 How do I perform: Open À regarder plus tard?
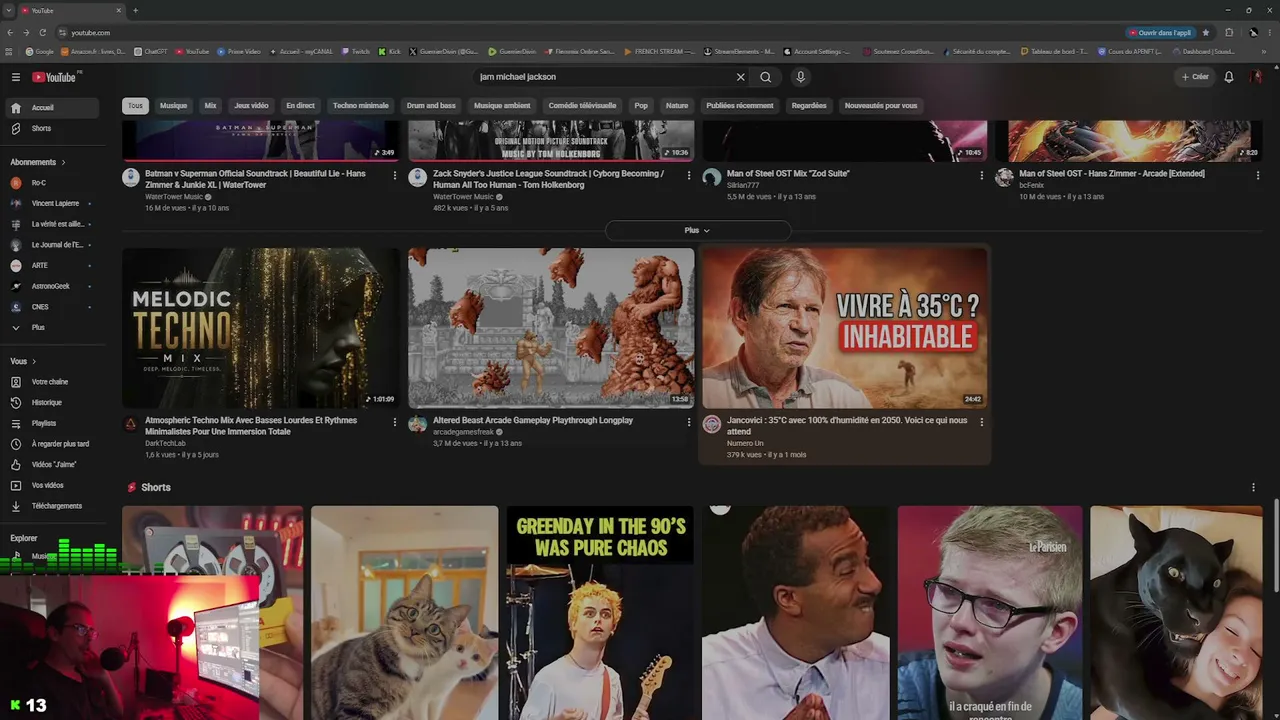tap(53, 444)
